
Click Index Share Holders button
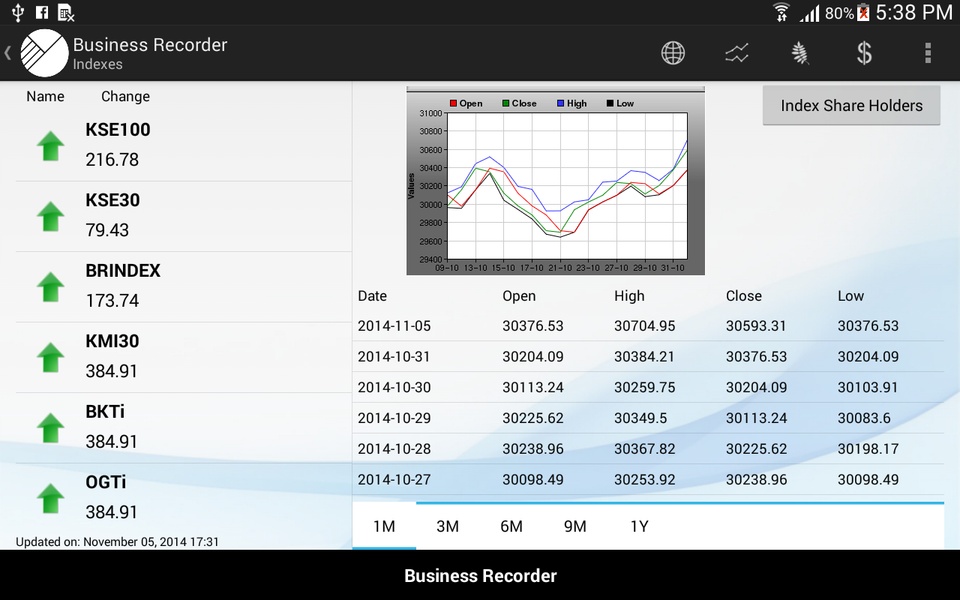851,105
